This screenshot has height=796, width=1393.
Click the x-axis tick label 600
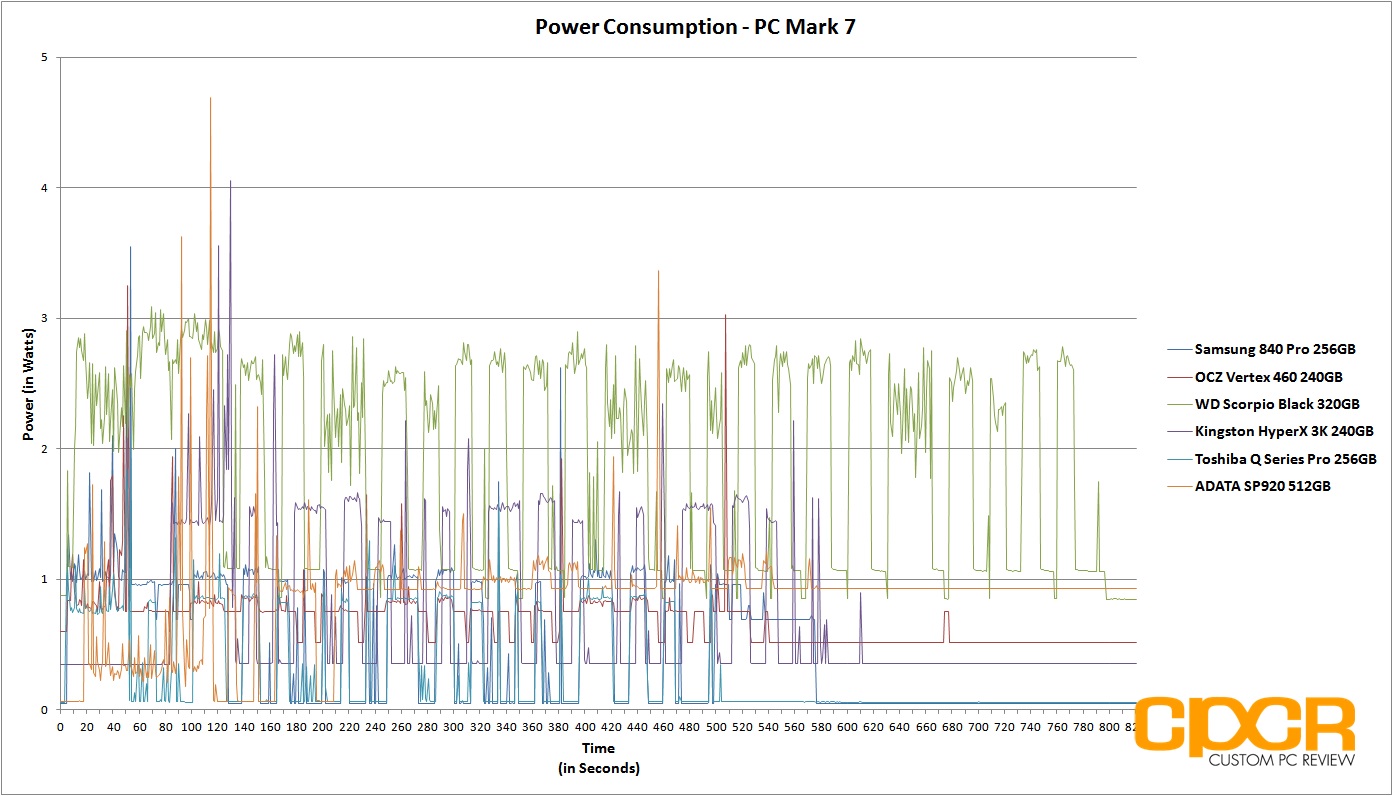click(x=847, y=726)
